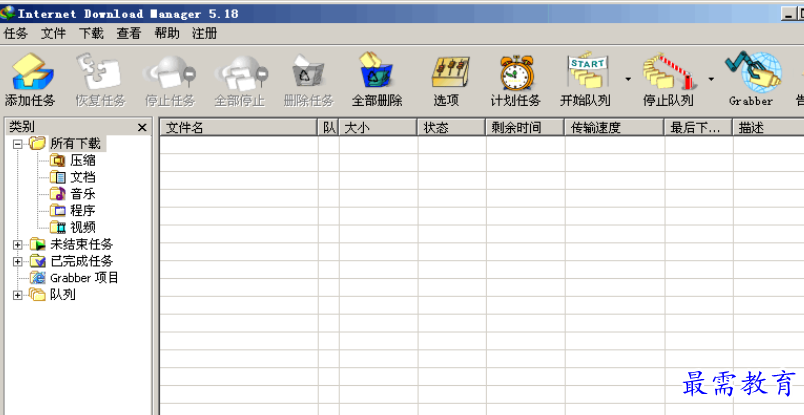Open the 开始队列 dropdown arrow
The height and width of the screenshot is (415, 804).
[628, 79]
